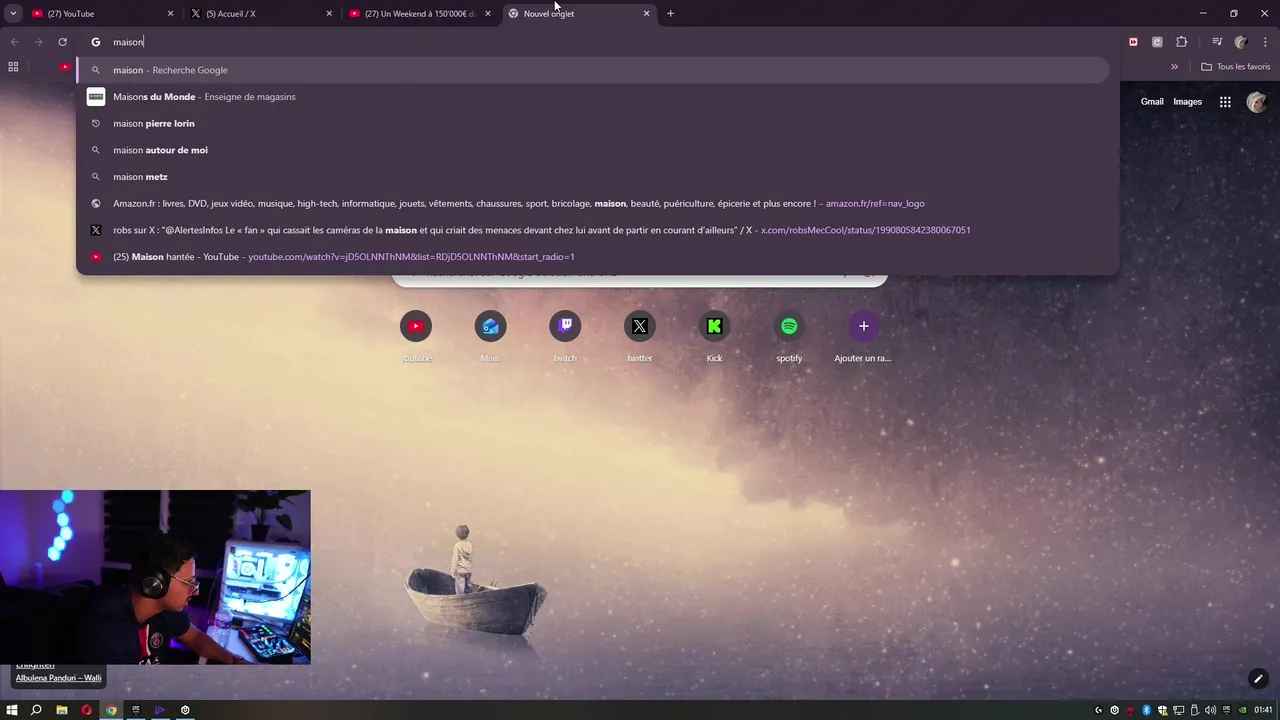Open the Chrome profile avatar in toolbar
This screenshot has width=1280, height=720.
pos(1241,42)
